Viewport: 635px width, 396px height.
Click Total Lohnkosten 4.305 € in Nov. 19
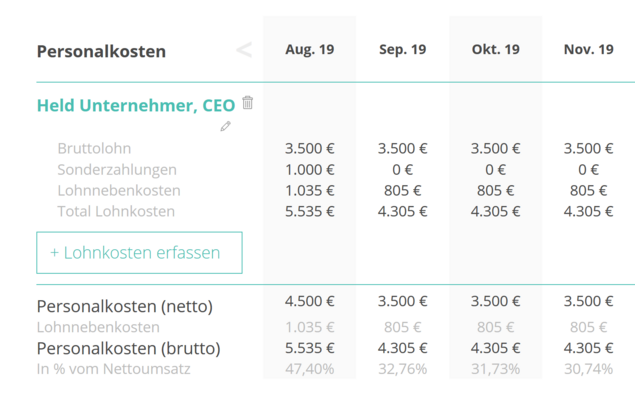coord(588,211)
